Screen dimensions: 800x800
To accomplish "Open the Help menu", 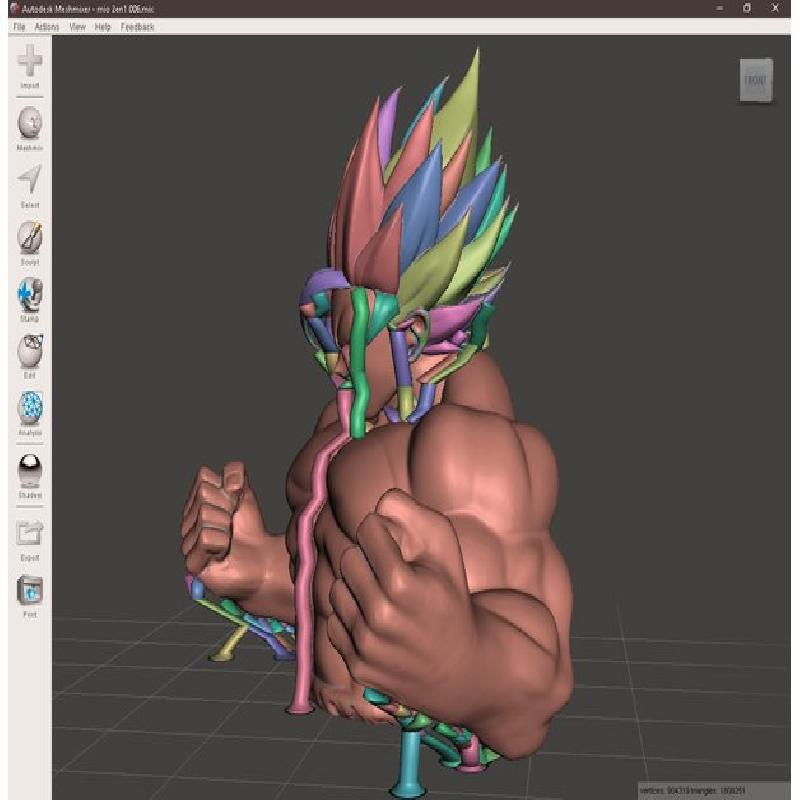I will (103, 27).
